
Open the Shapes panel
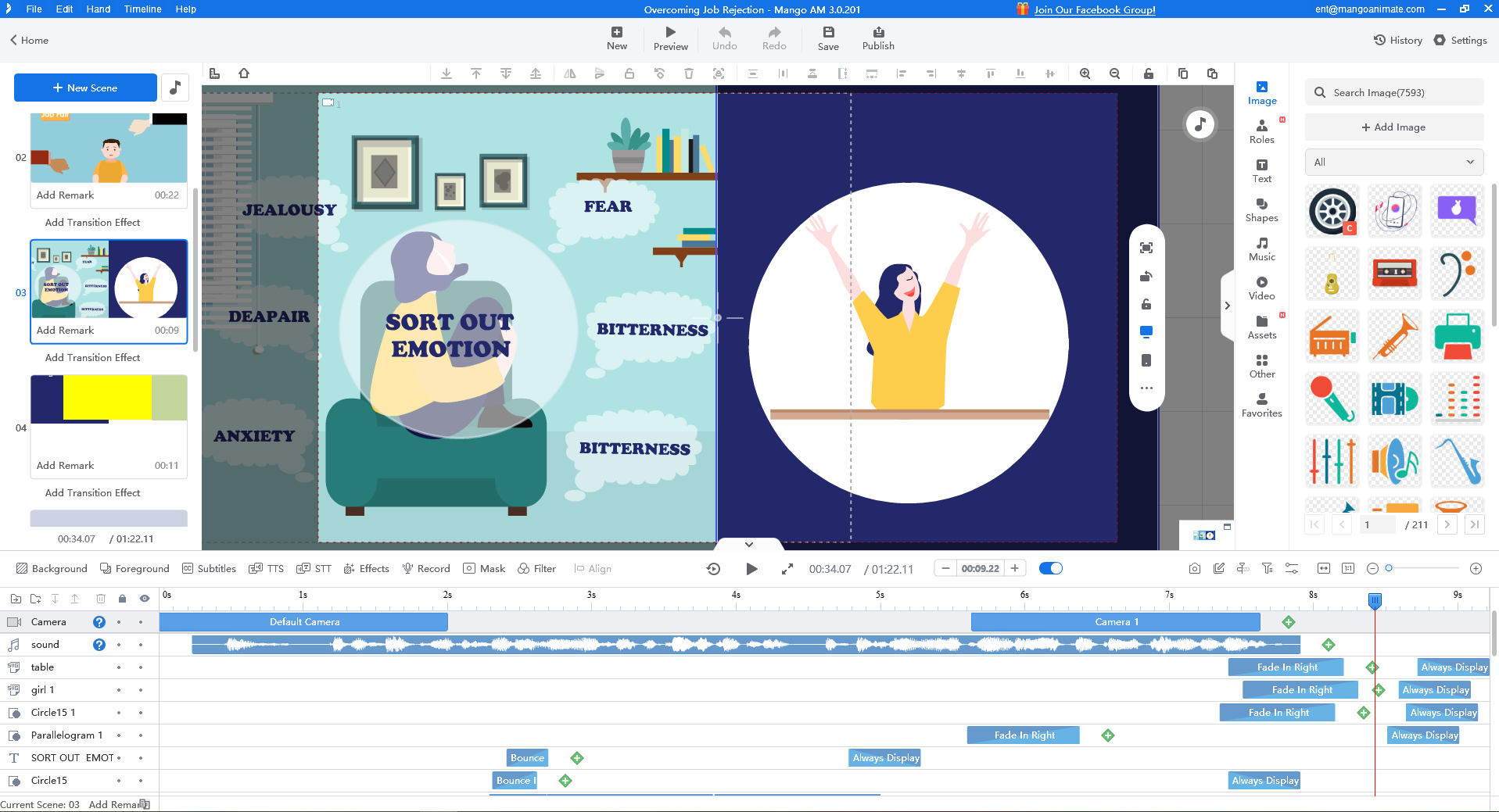pos(1261,209)
